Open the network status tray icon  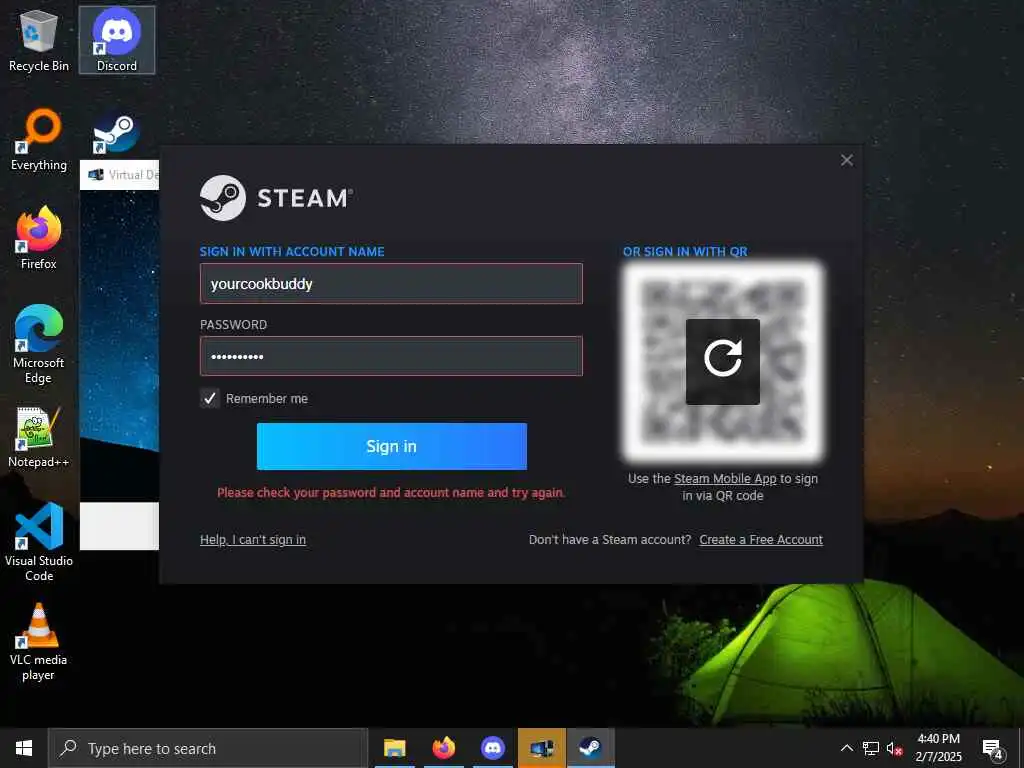871,748
